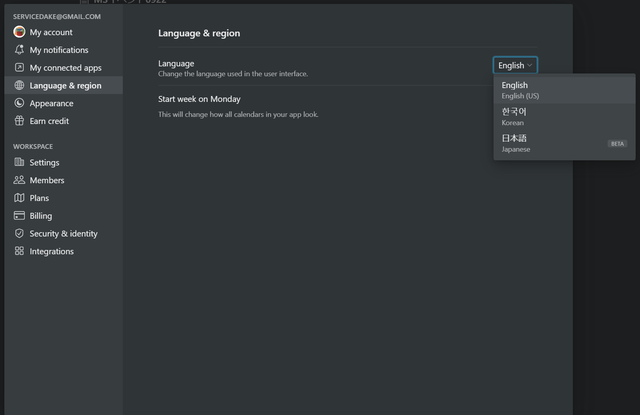Select Japanese beta language option
The width and height of the screenshot is (640, 415).
point(564,143)
